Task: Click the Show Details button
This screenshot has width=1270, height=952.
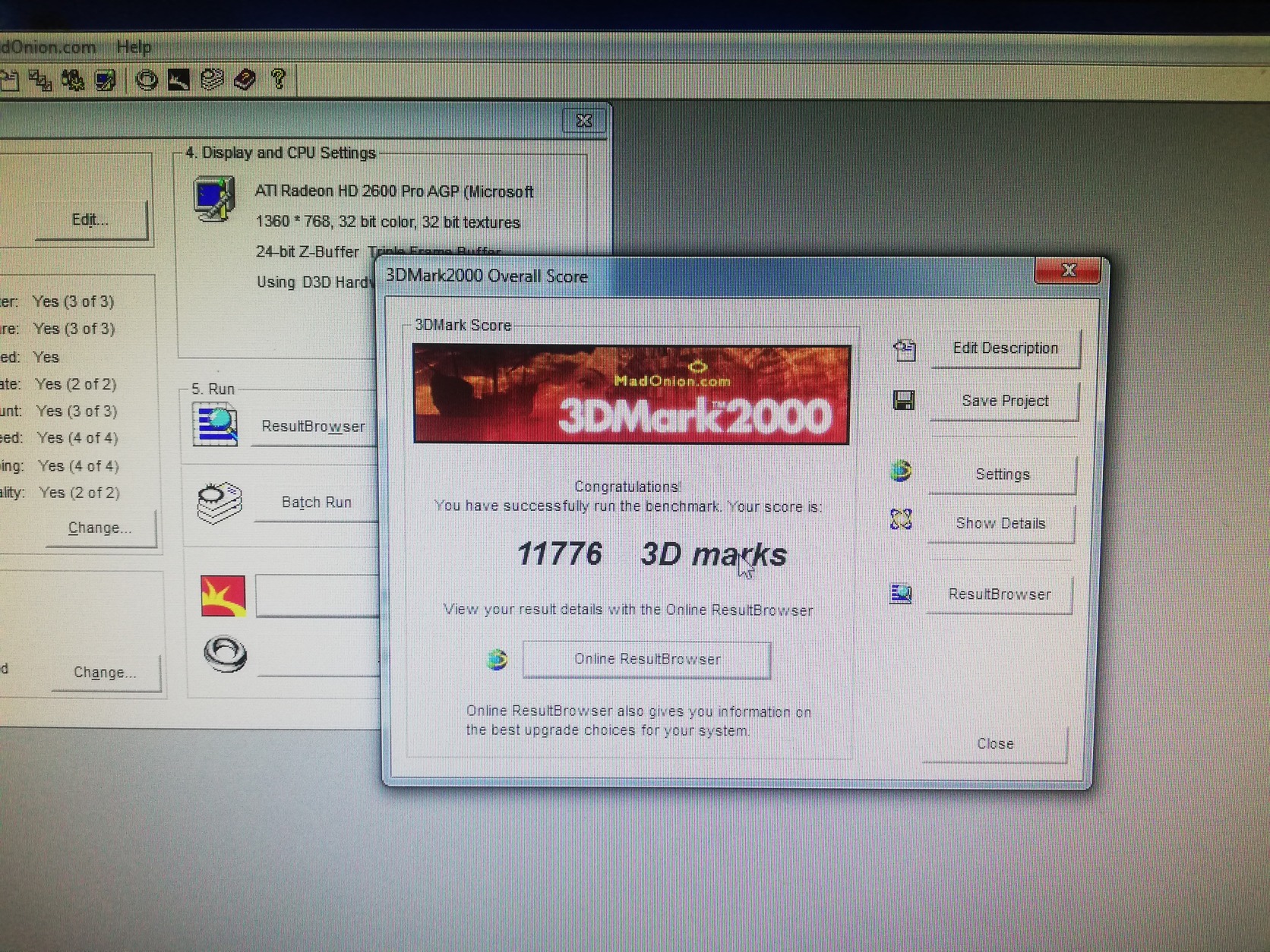Action: click(1000, 523)
